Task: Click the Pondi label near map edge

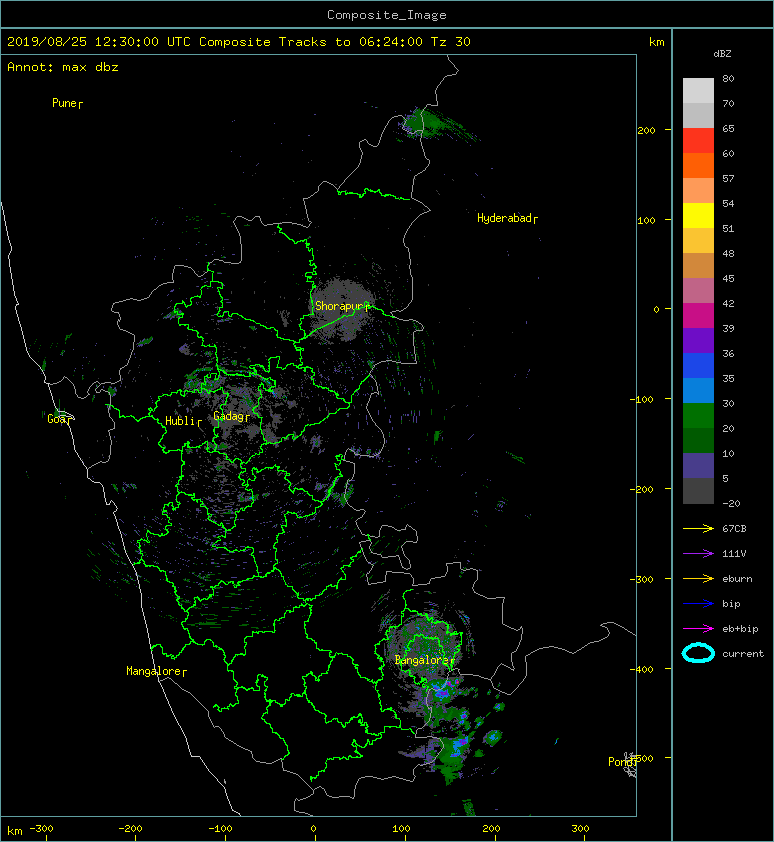Action: (x=622, y=762)
